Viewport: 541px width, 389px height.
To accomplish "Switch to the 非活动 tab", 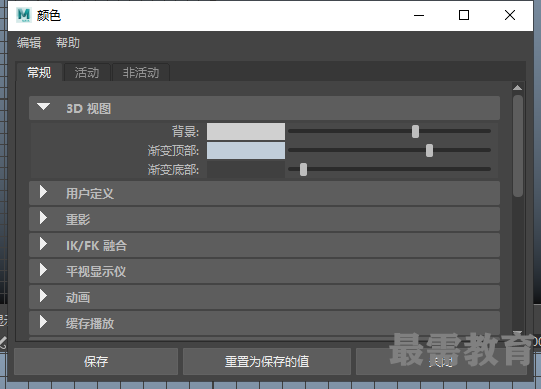I will (141, 72).
